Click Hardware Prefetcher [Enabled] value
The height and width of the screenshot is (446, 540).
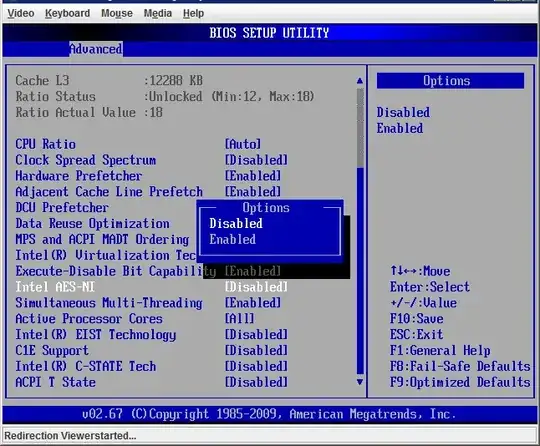(253, 176)
